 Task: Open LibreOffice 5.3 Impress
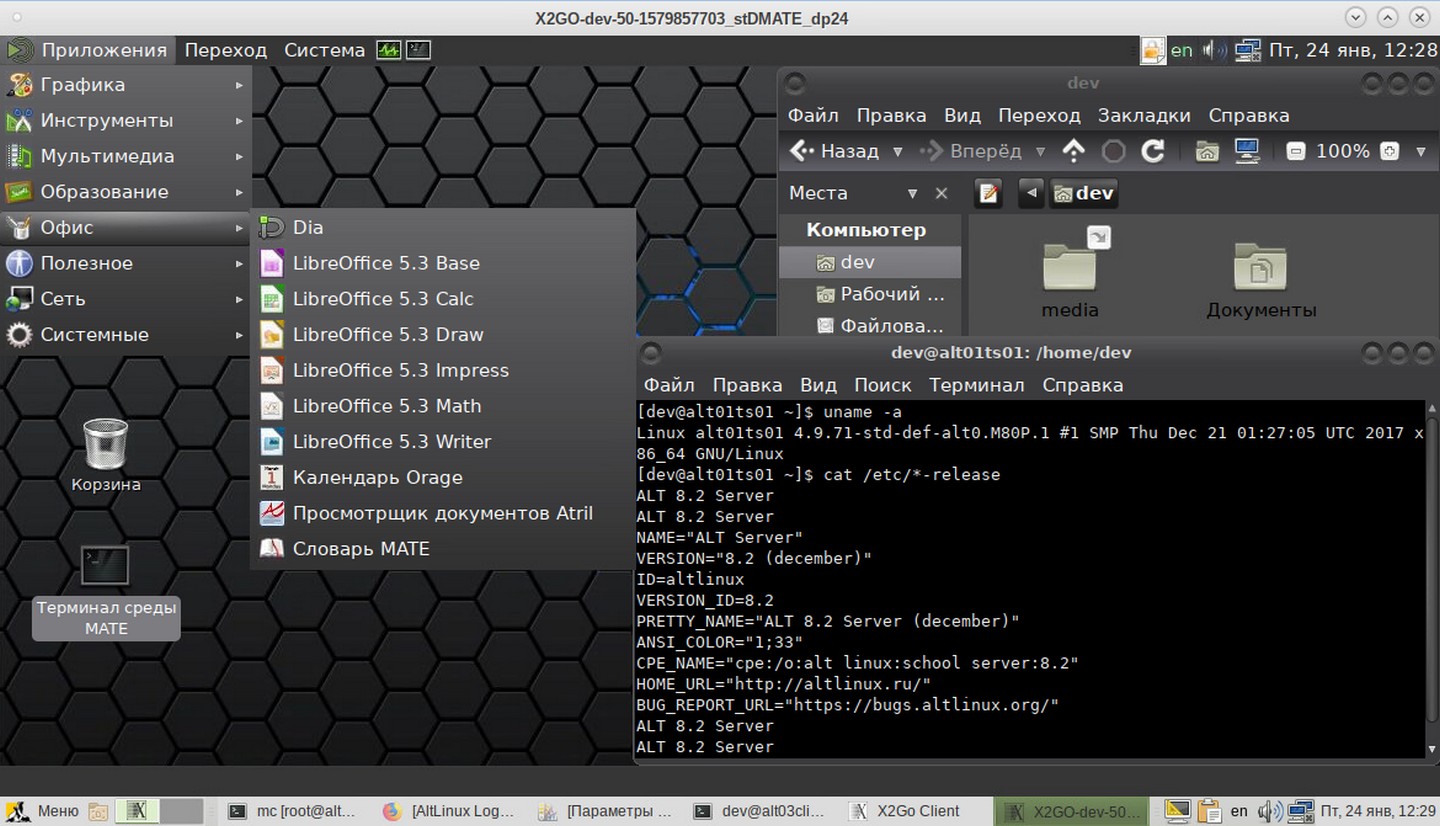(443, 370)
